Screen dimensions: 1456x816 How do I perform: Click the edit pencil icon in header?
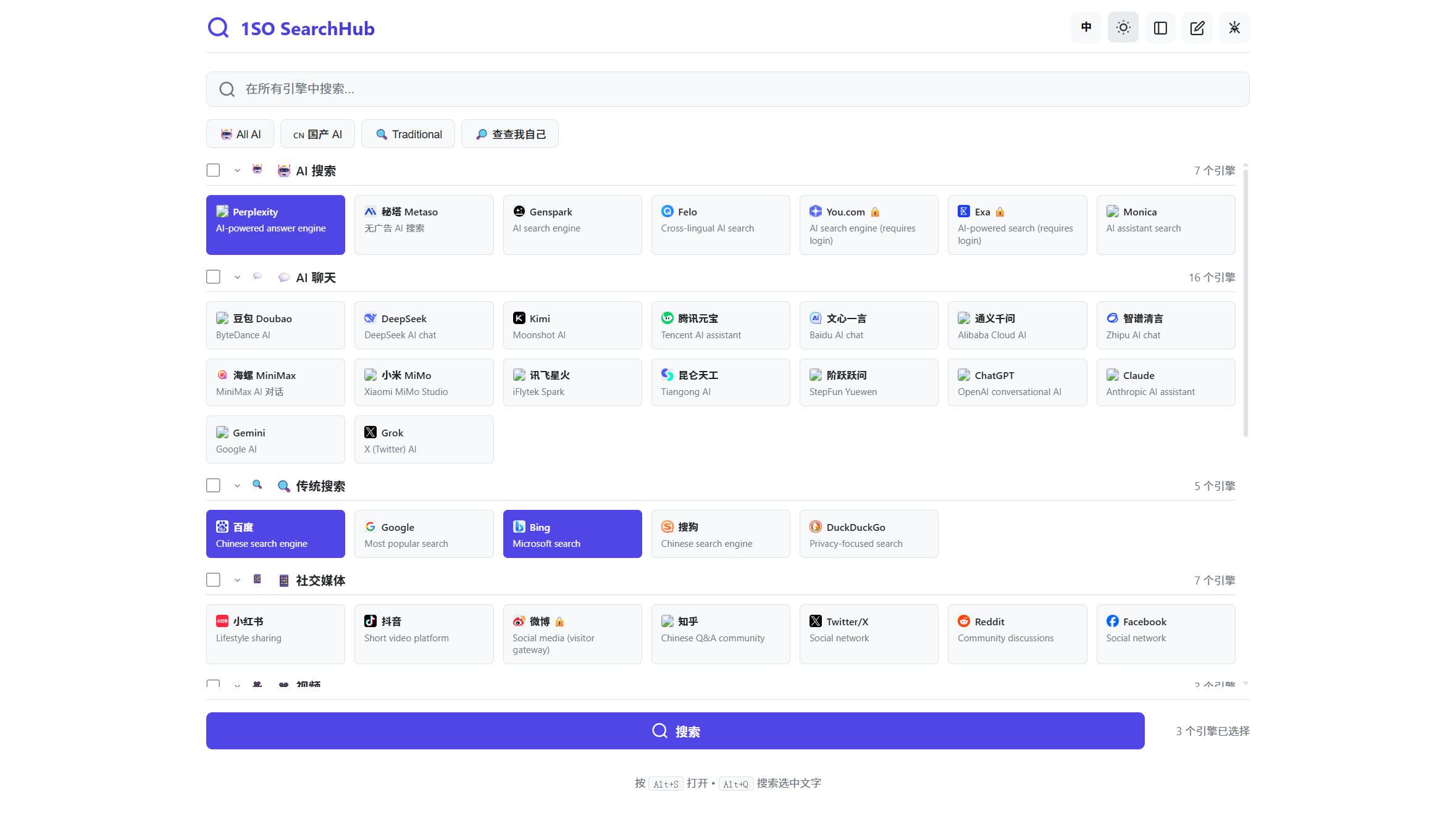tap(1197, 28)
